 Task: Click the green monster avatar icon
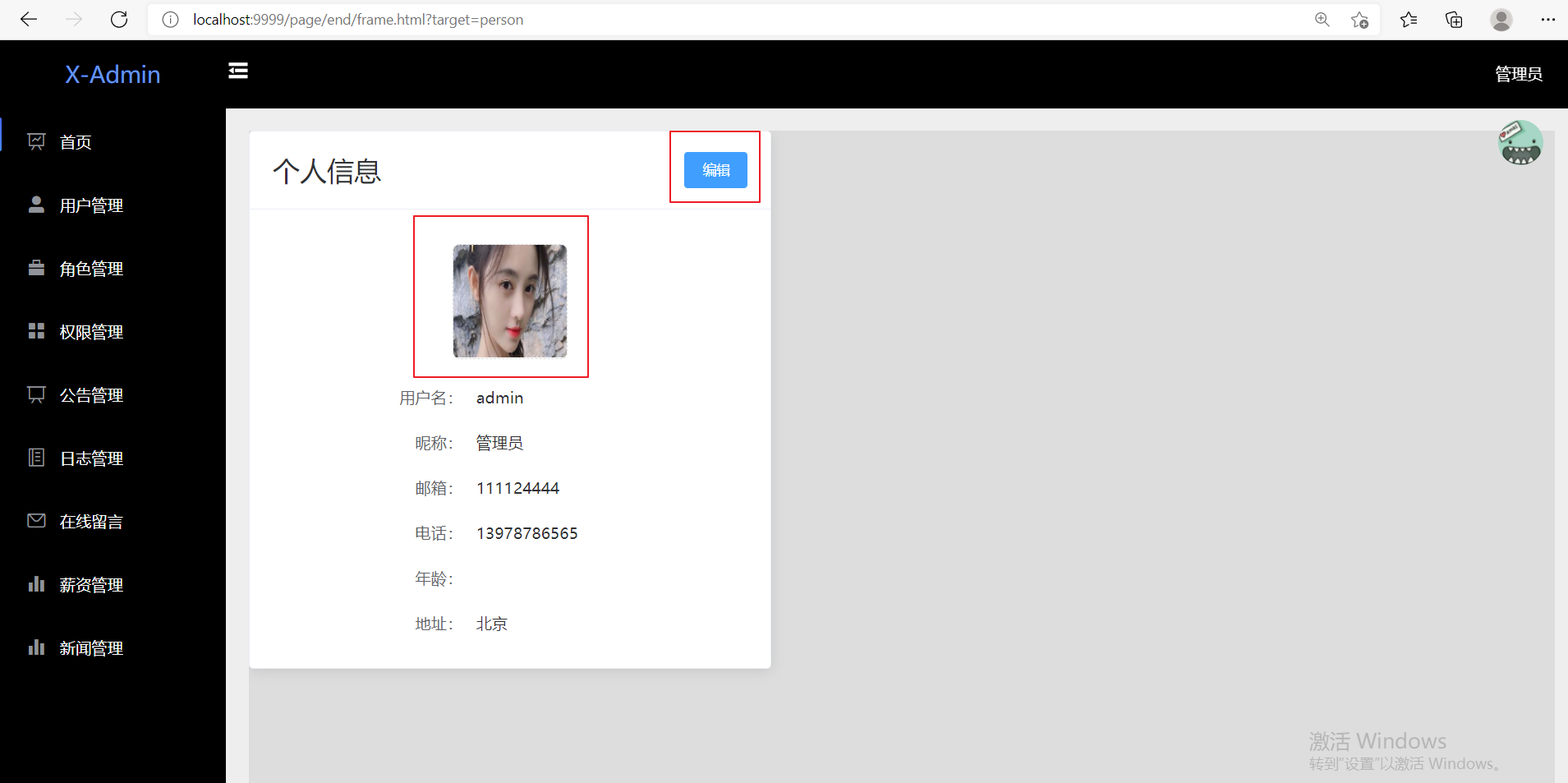1520,143
